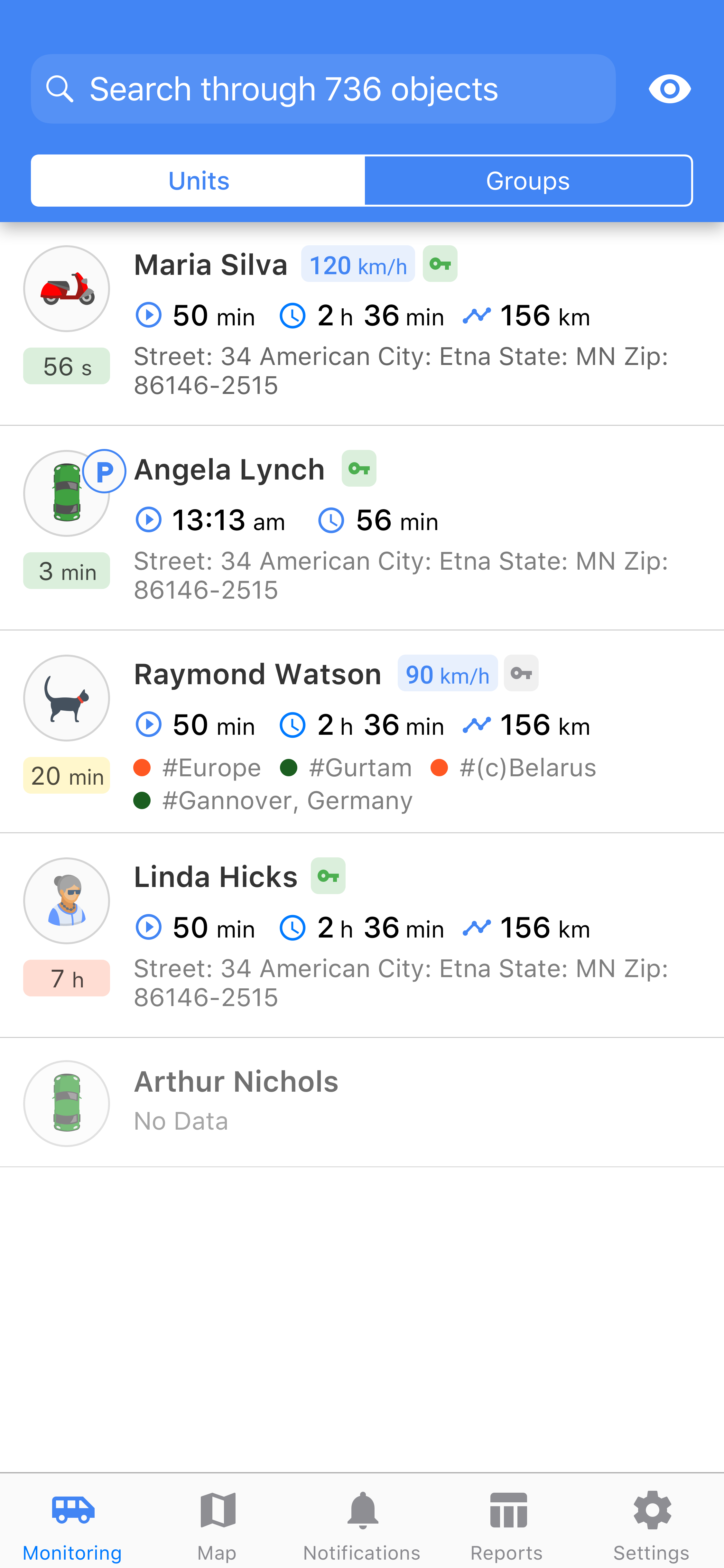Tap Linda Hicks' grandmother avatar

pyautogui.click(x=66, y=901)
